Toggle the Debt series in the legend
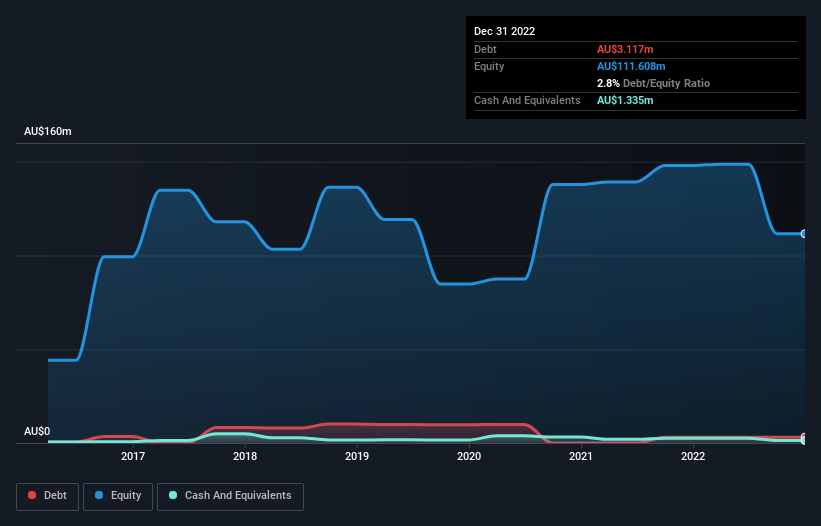This screenshot has height=526, width=821. 48,496
